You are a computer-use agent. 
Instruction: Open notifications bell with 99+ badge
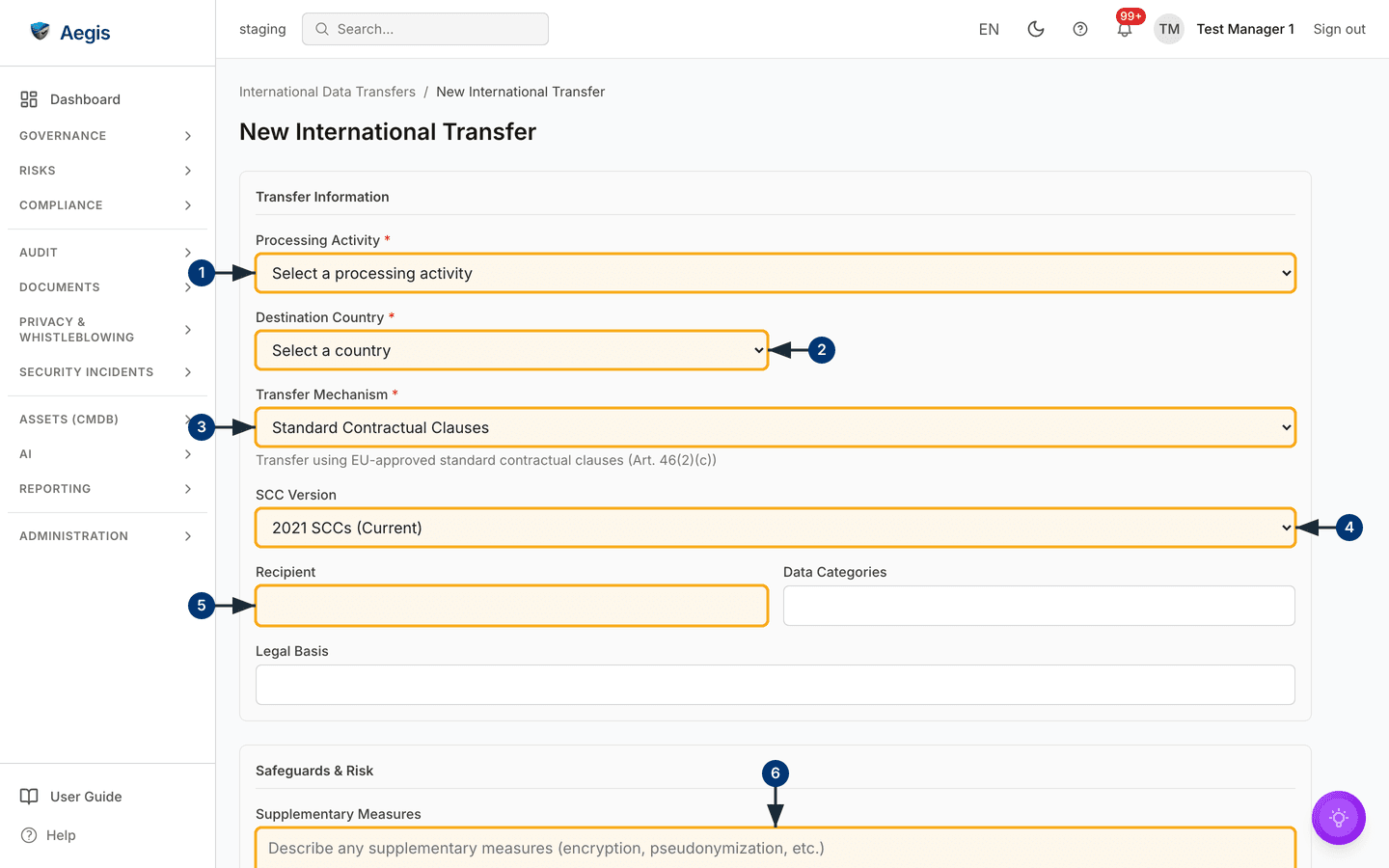pyautogui.click(x=1125, y=29)
